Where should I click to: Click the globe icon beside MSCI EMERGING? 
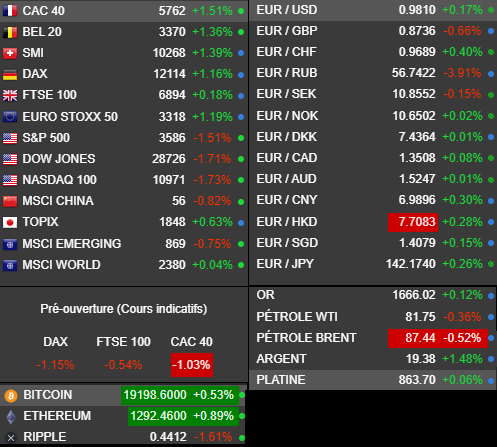tap(10, 244)
